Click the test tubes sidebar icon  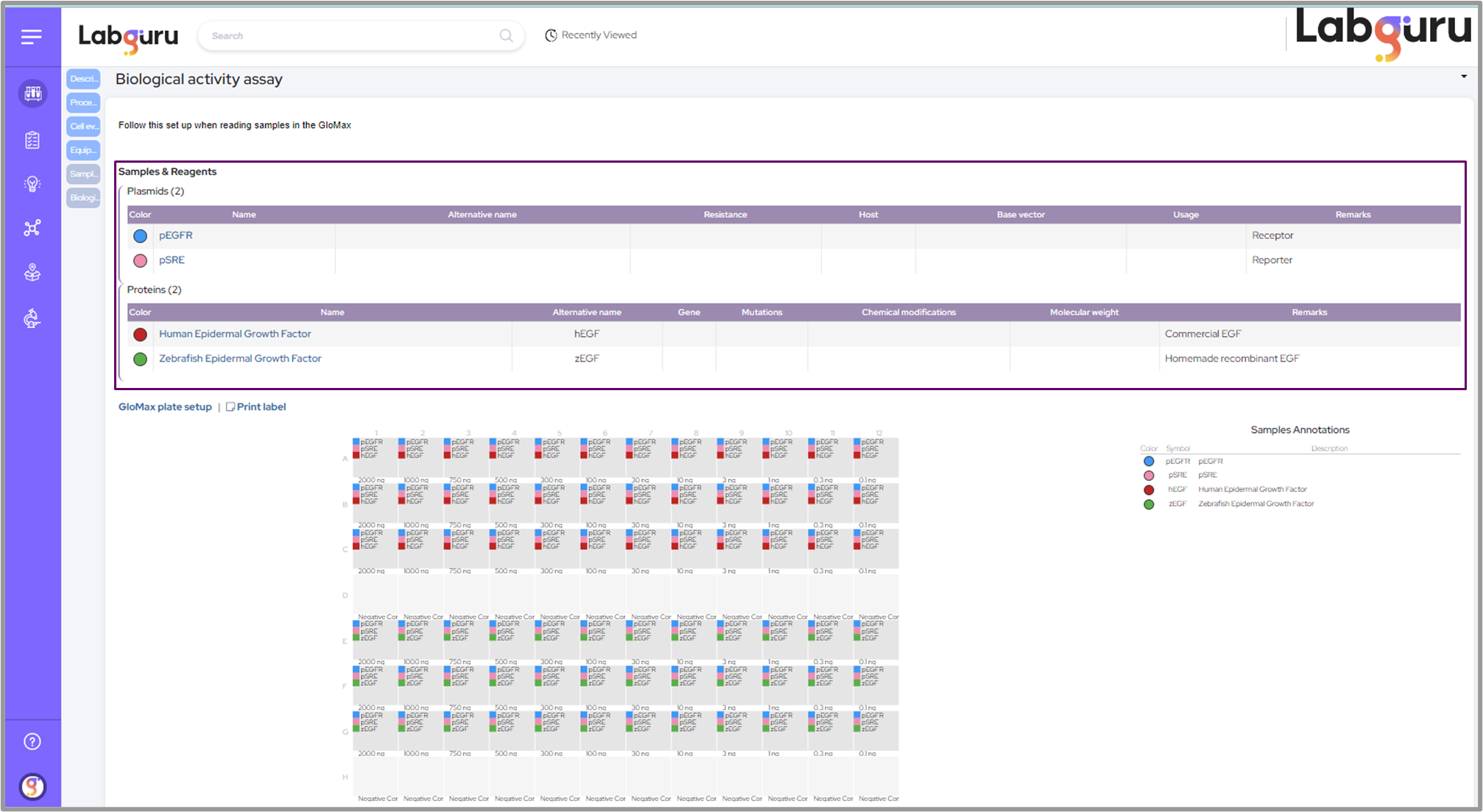click(x=32, y=93)
